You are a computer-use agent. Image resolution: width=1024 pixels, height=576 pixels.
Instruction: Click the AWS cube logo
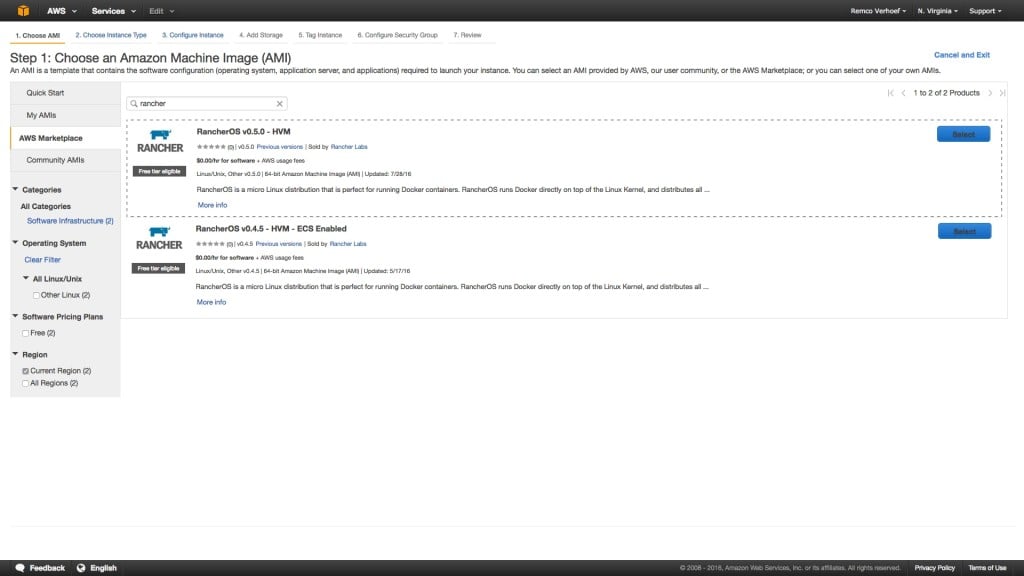(x=23, y=11)
